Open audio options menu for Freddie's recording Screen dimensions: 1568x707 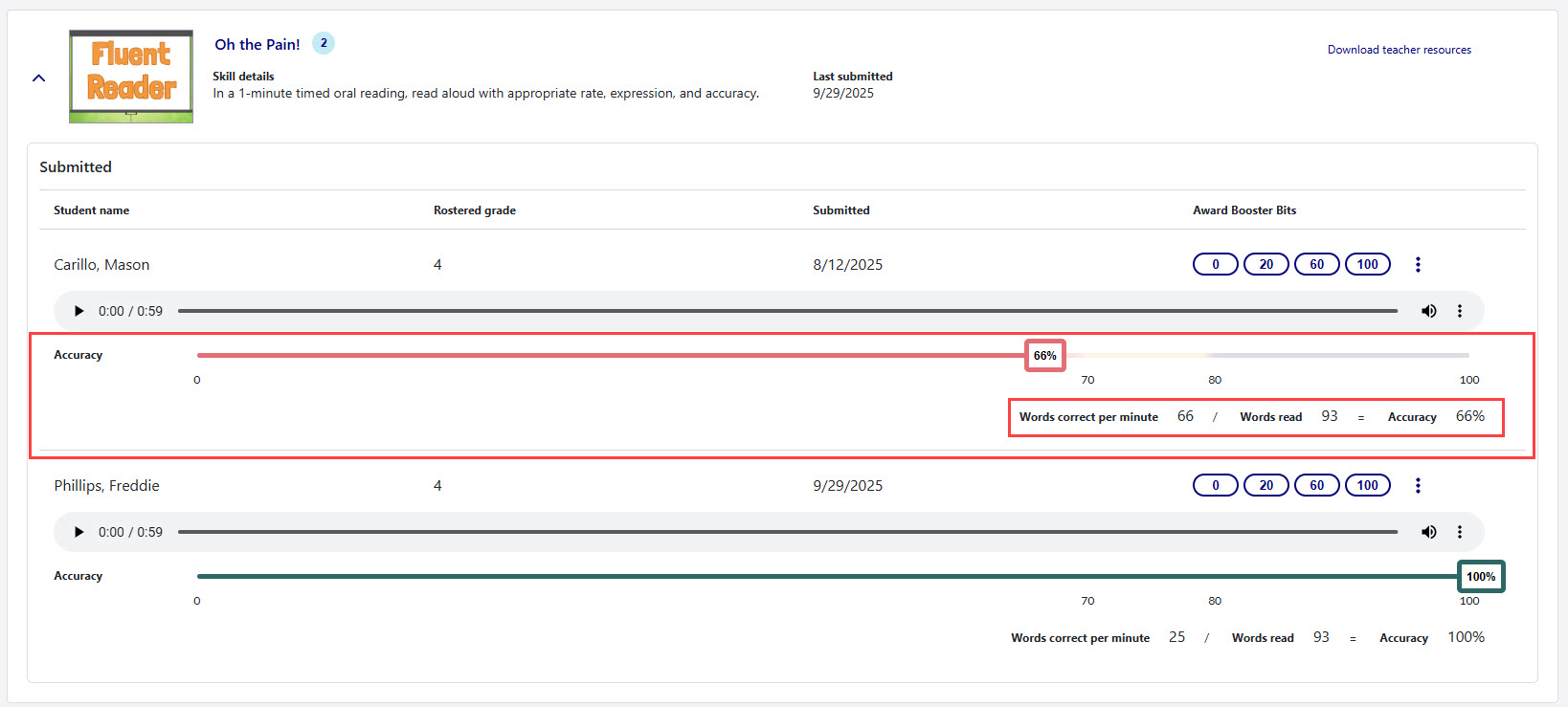pyautogui.click(x=1460, y=532)
